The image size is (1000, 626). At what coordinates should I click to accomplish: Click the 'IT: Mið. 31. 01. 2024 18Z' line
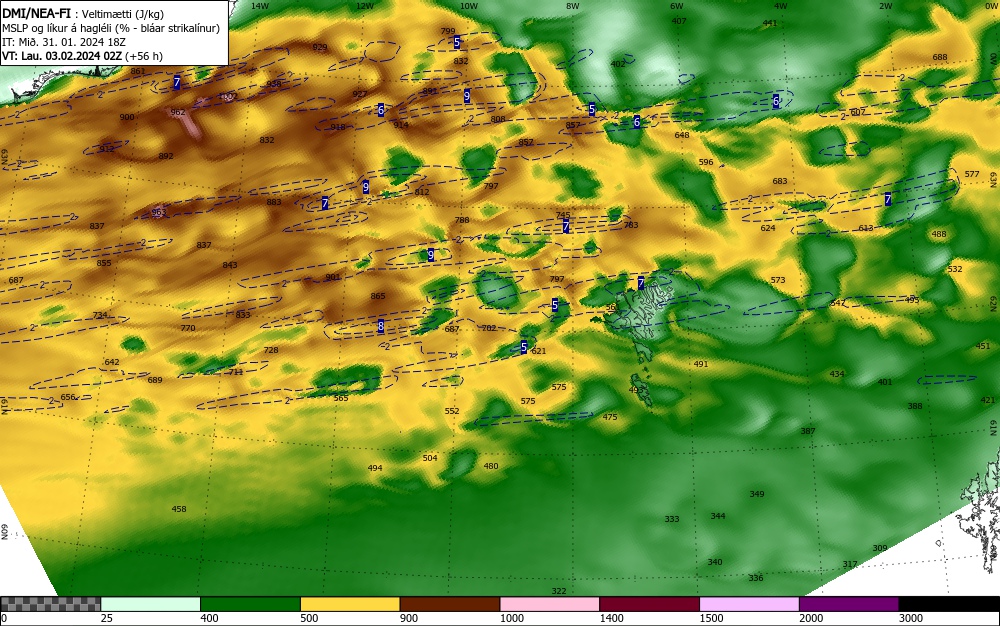[x=62, y=42]
